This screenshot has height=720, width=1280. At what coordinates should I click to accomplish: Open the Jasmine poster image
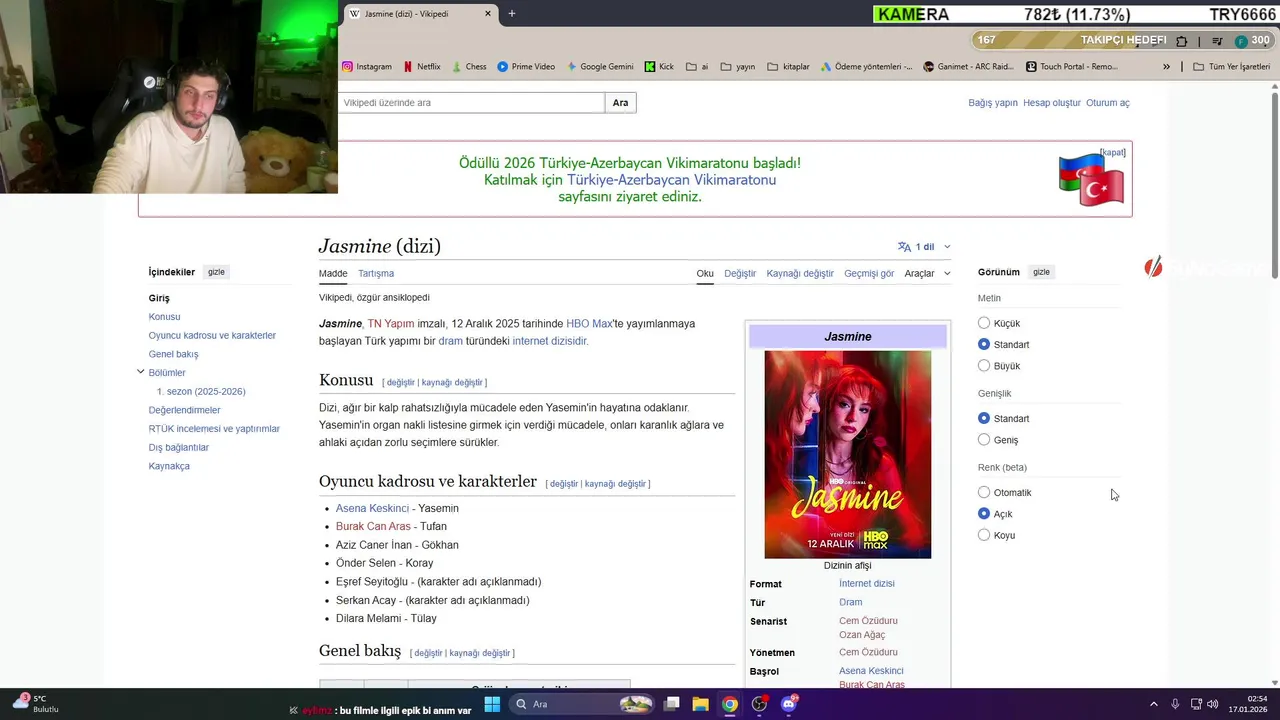click(x=848, y=454)
